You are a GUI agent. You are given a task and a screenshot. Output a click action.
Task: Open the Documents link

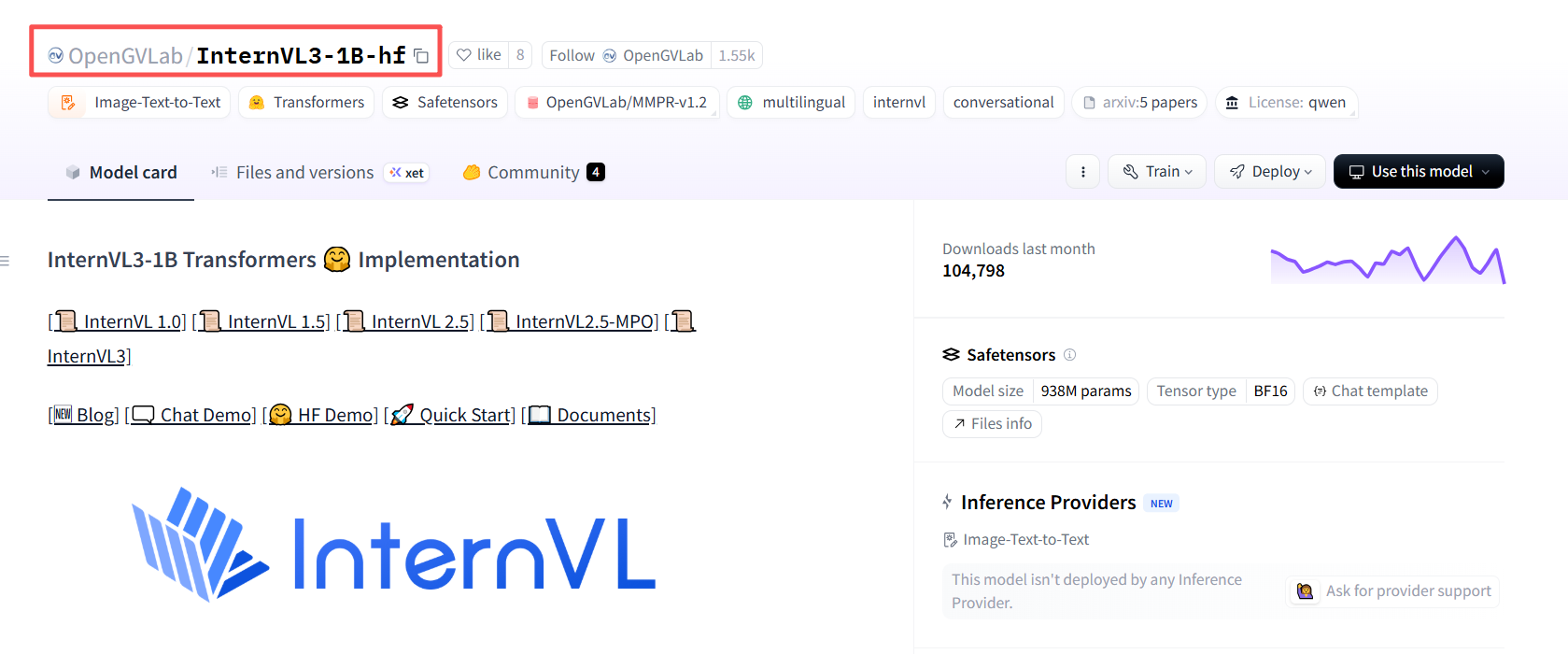(x=591, y=415)
